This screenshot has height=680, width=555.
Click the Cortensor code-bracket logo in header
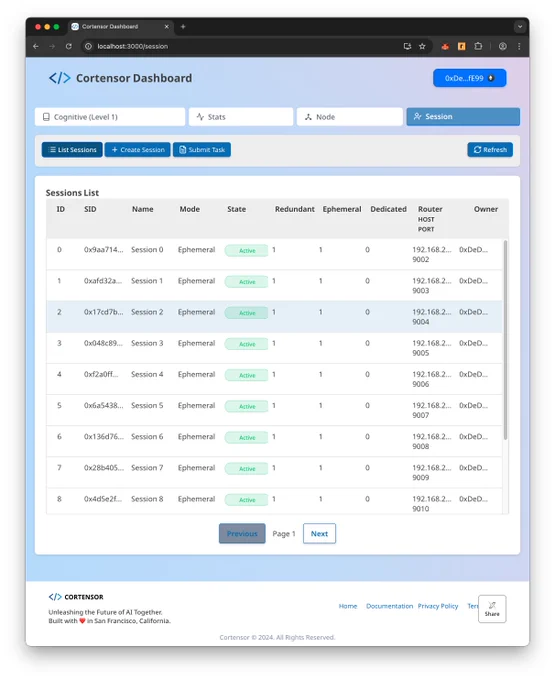59,78
